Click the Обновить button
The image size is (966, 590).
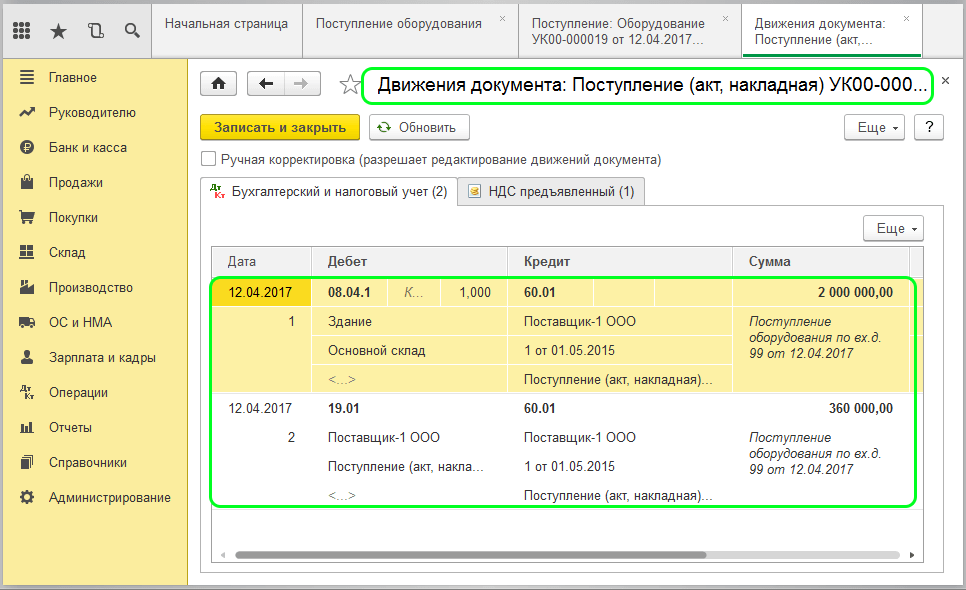419,127
